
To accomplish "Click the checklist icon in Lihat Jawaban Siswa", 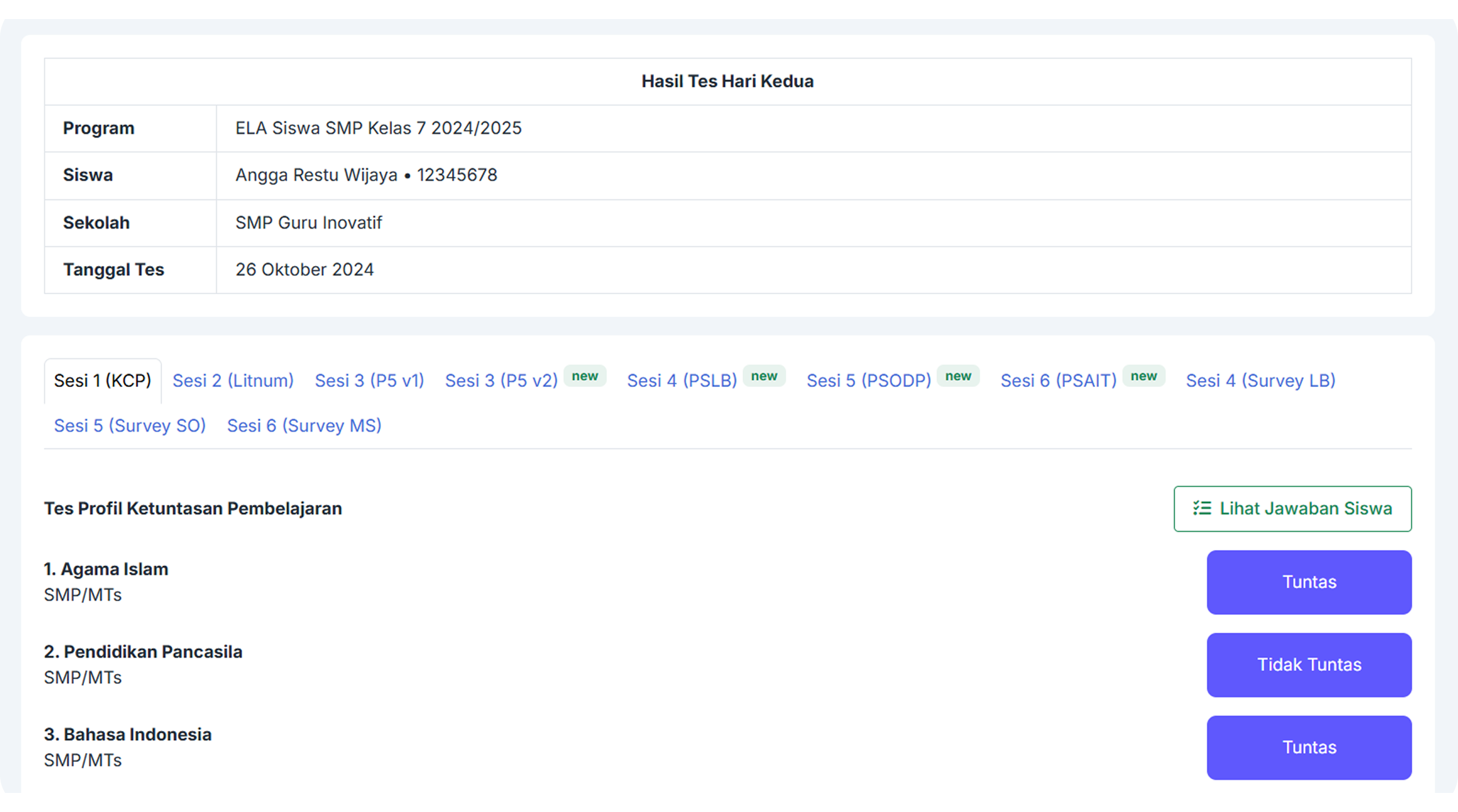I will (1202, 508).
